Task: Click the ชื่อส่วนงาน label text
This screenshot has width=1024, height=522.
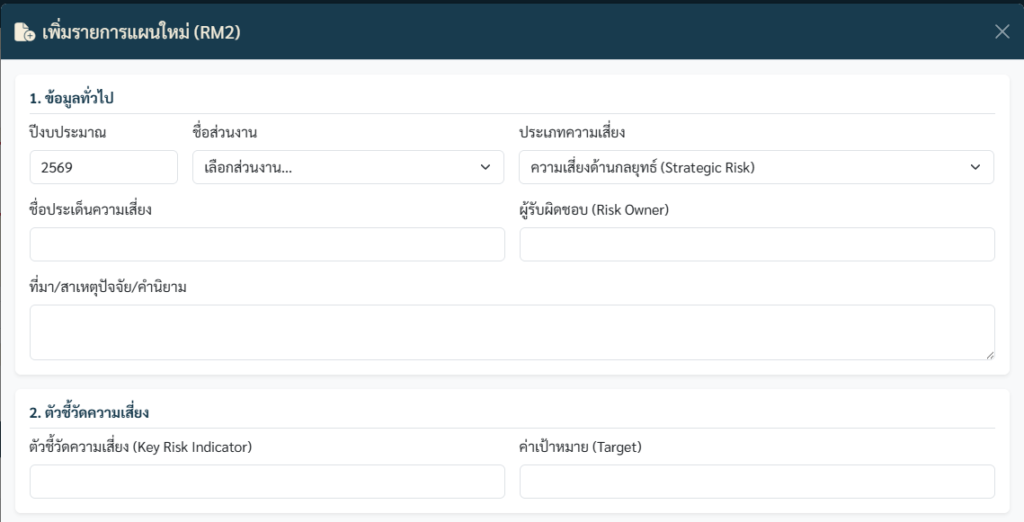Action: (x=225, y=132)
